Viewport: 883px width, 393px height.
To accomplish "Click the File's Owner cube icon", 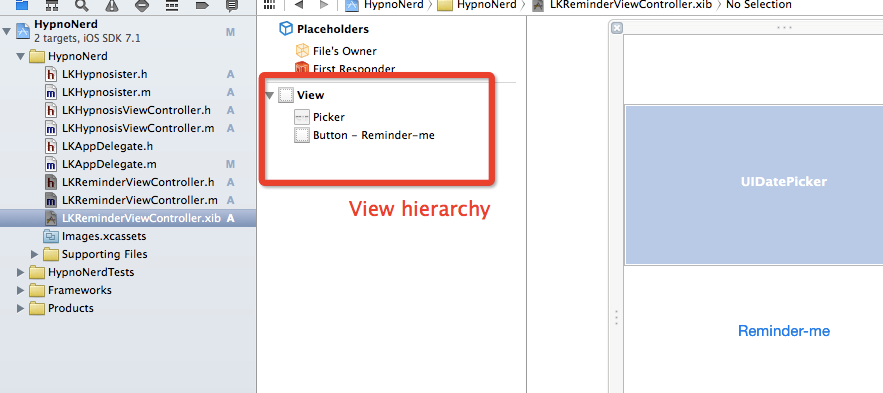I will pyautogui.click(x=302, y=51).
